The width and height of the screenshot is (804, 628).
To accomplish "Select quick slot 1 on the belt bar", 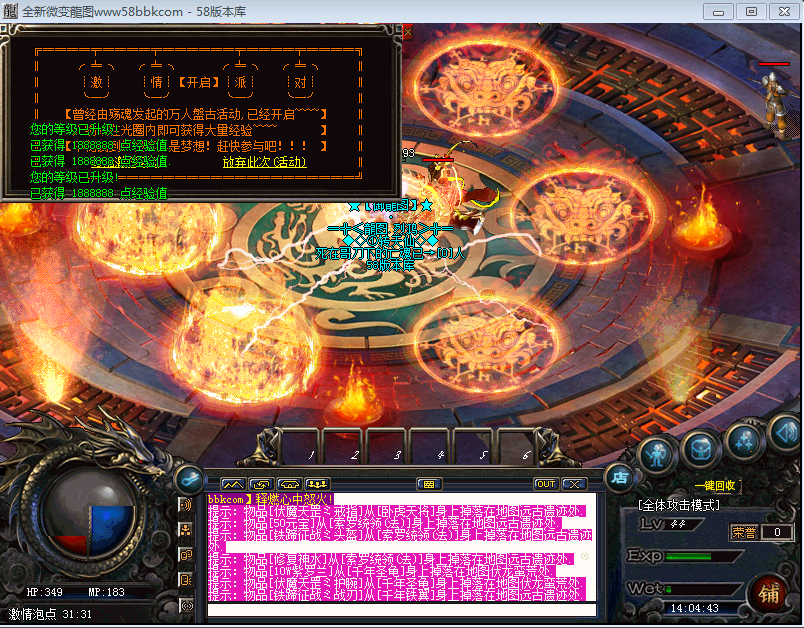I will tap(302, 447).
